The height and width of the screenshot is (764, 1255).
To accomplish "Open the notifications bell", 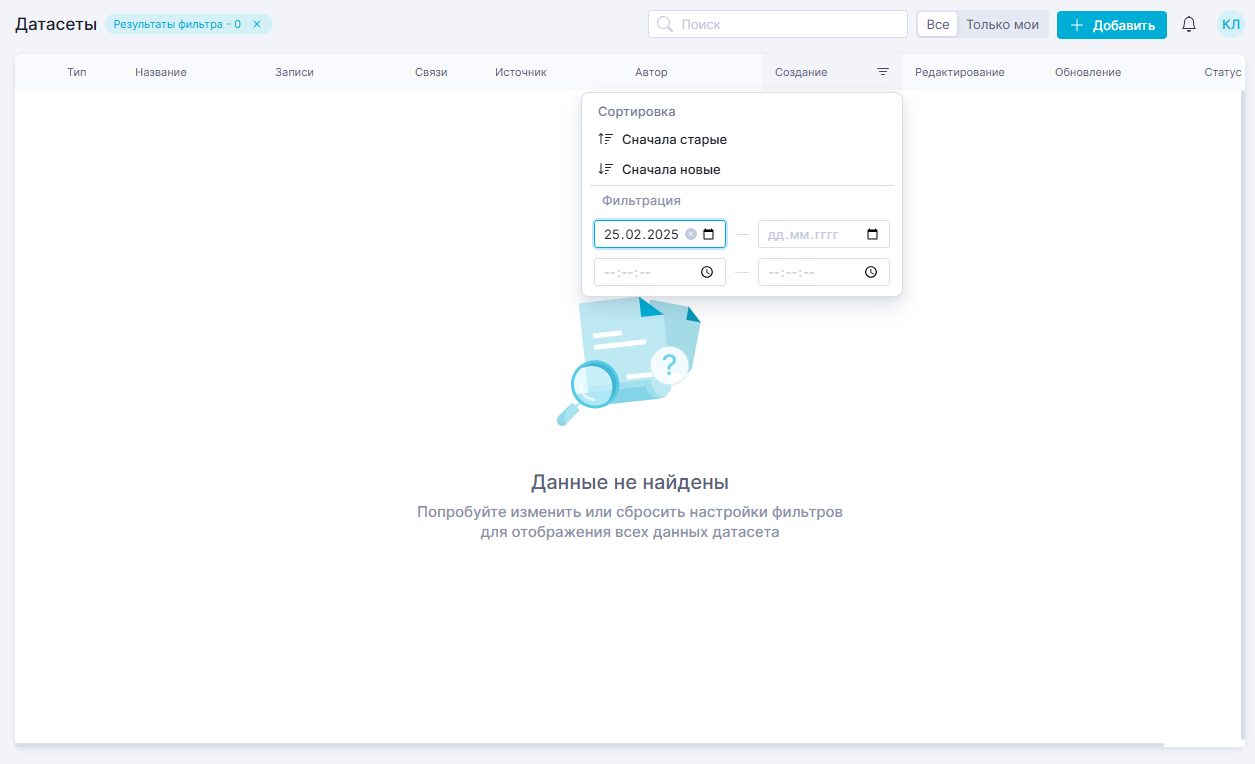I will click(1189, 24).
